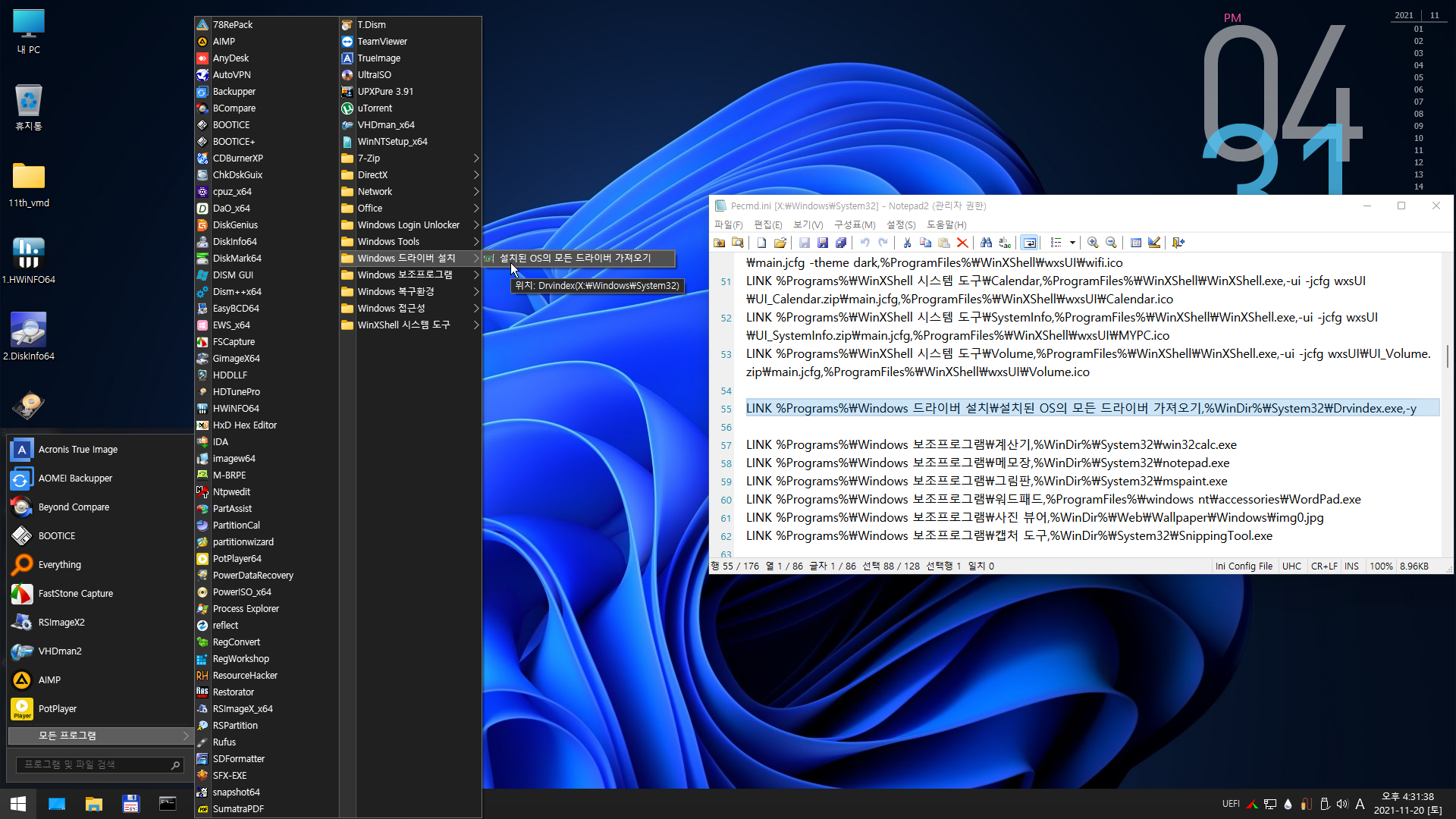
Task: Toggle the INS indicator in Notepad2 status bar
Action: [1351, 566]
